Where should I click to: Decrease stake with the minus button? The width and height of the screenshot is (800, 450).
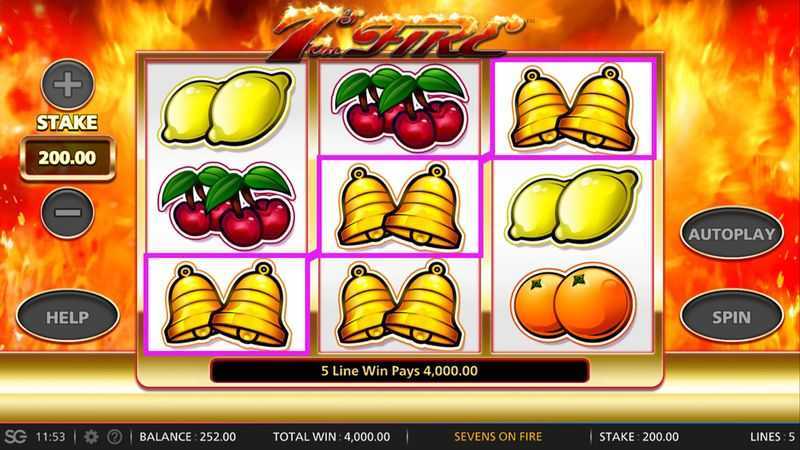(x=68, y=212)
